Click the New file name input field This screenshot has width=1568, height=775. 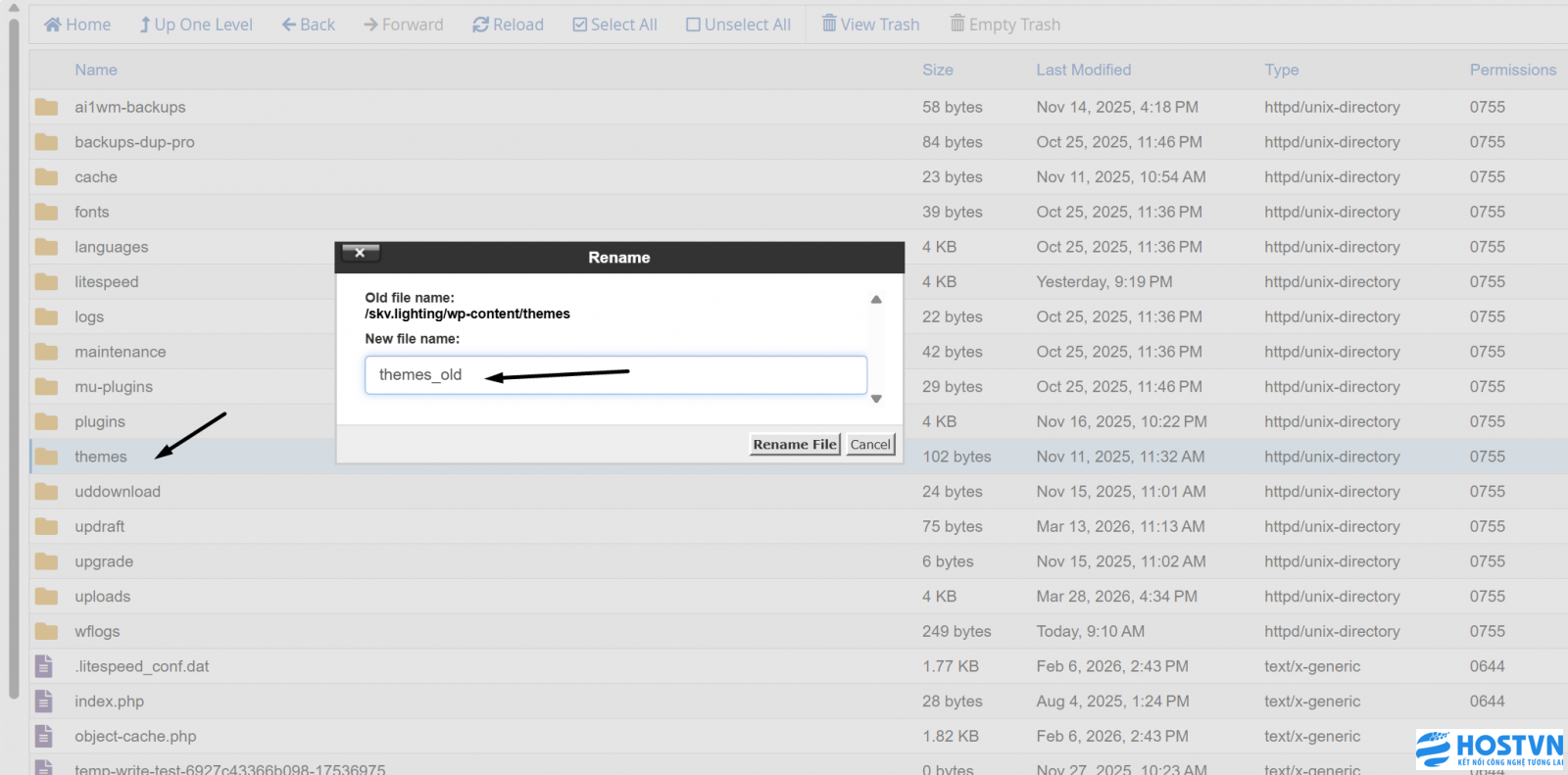coord(615,375)
